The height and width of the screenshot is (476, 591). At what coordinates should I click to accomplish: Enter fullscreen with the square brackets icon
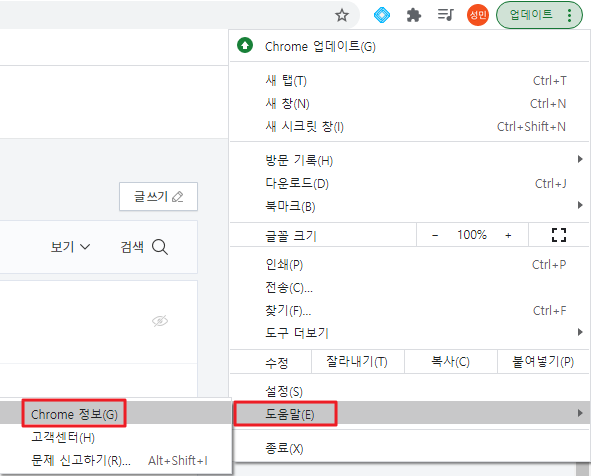[x=559, y=235]
